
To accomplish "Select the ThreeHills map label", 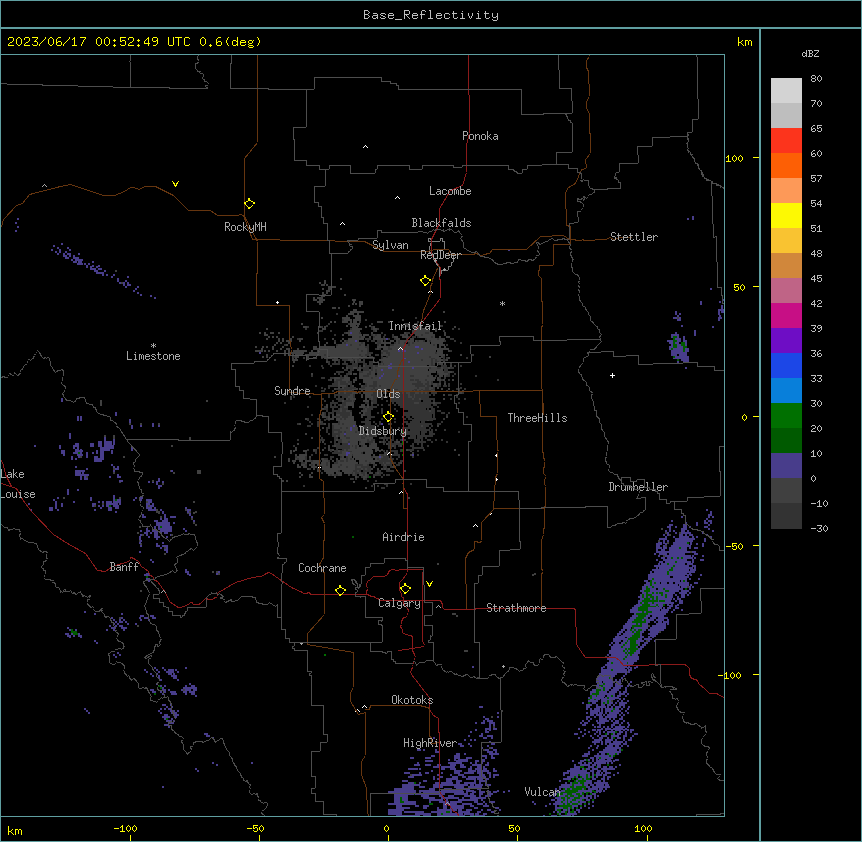I will [537, 418].
